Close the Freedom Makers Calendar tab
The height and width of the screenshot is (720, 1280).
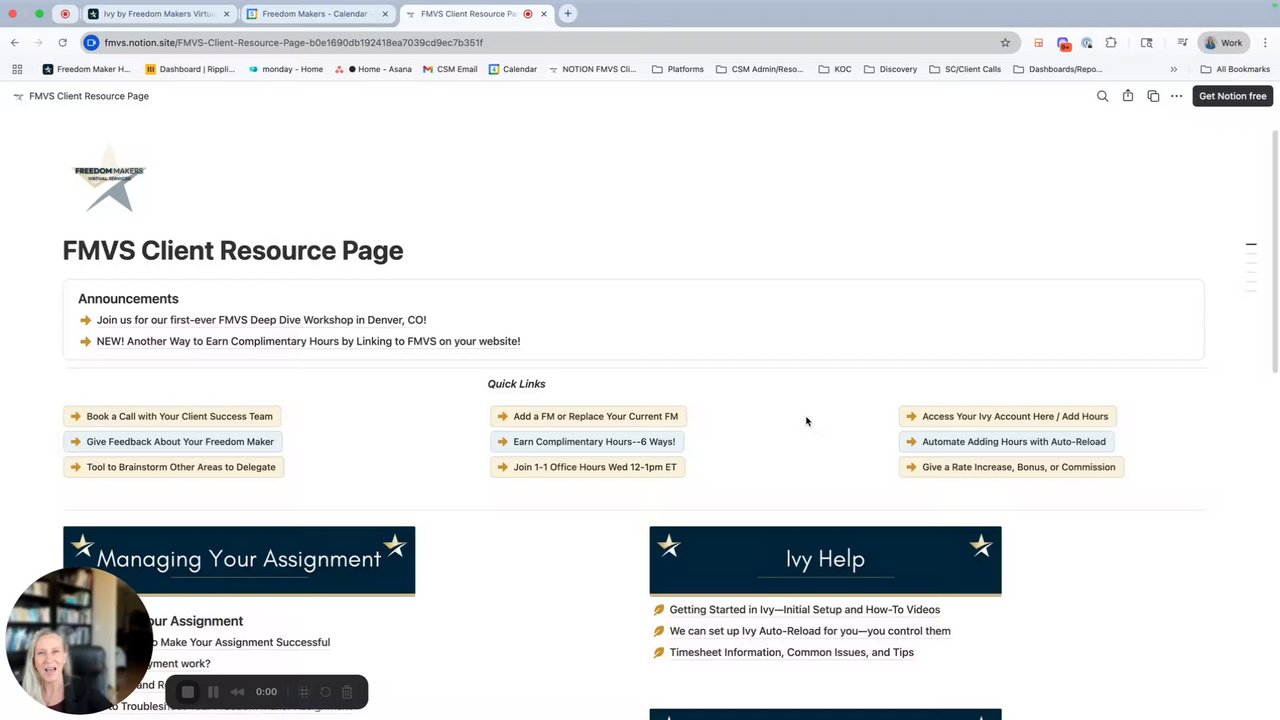coord(385,14)
